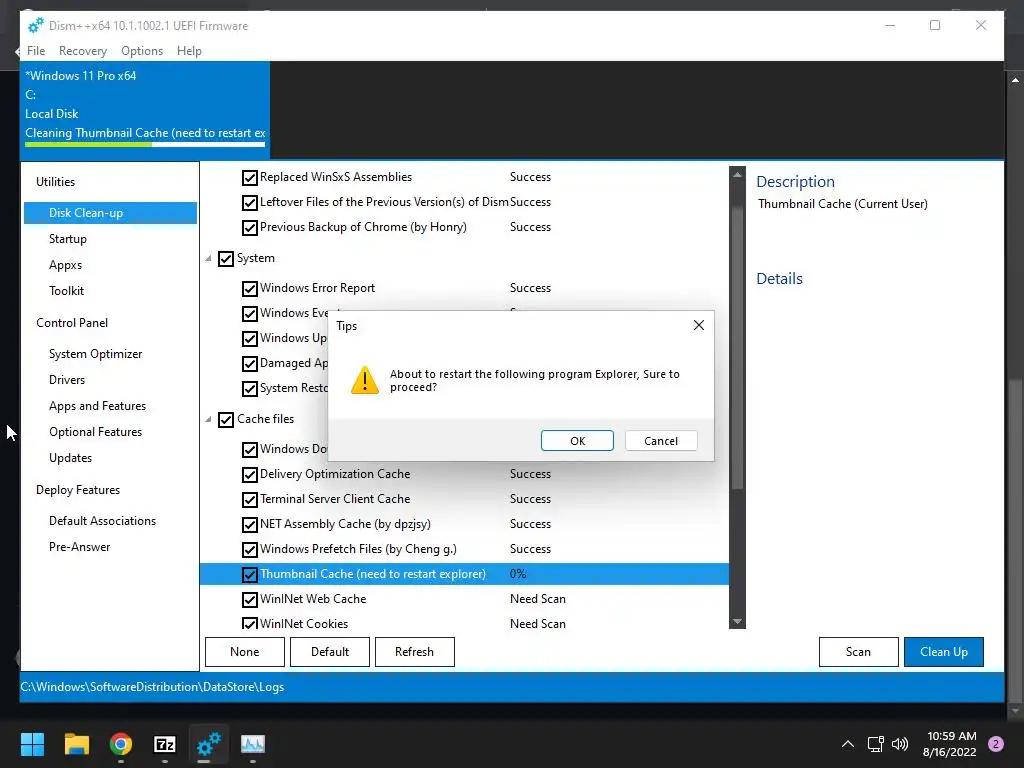The width and height of the screenshot is (1024, 768).
Task: Collapse the System group triangle
Action: [208, 259]
